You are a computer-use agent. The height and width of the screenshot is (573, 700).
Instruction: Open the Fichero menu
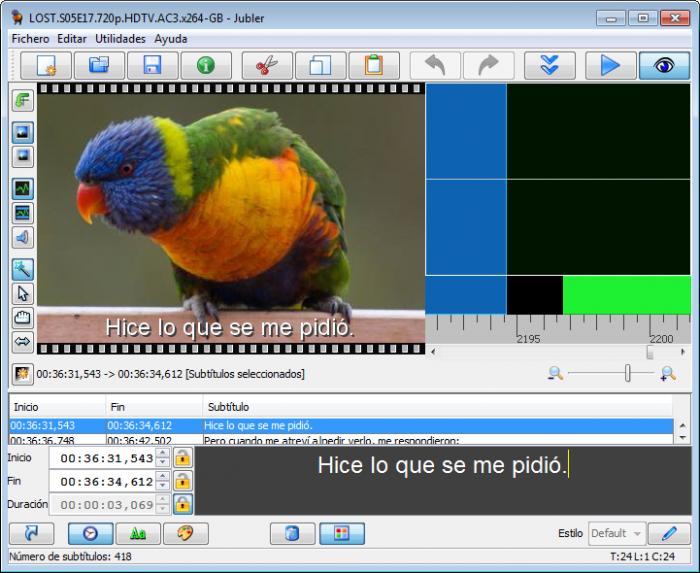click(x=31, y=38)
